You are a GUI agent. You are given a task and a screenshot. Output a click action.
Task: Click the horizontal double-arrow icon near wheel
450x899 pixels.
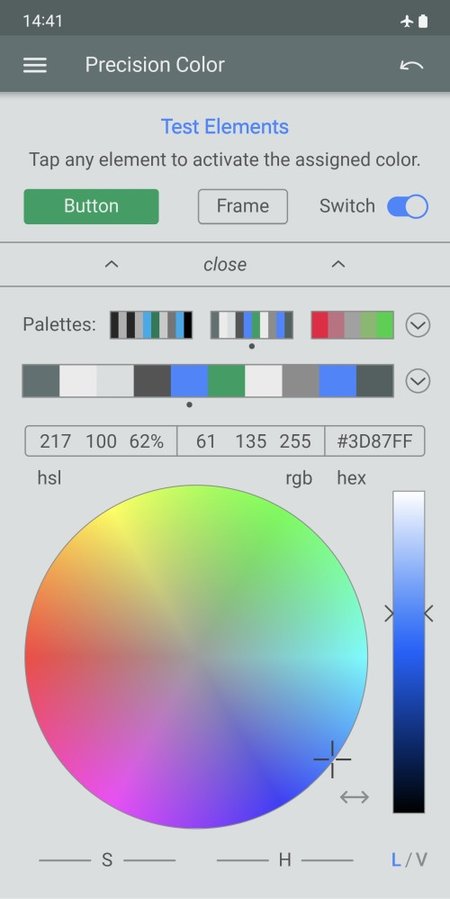[354, 796]
